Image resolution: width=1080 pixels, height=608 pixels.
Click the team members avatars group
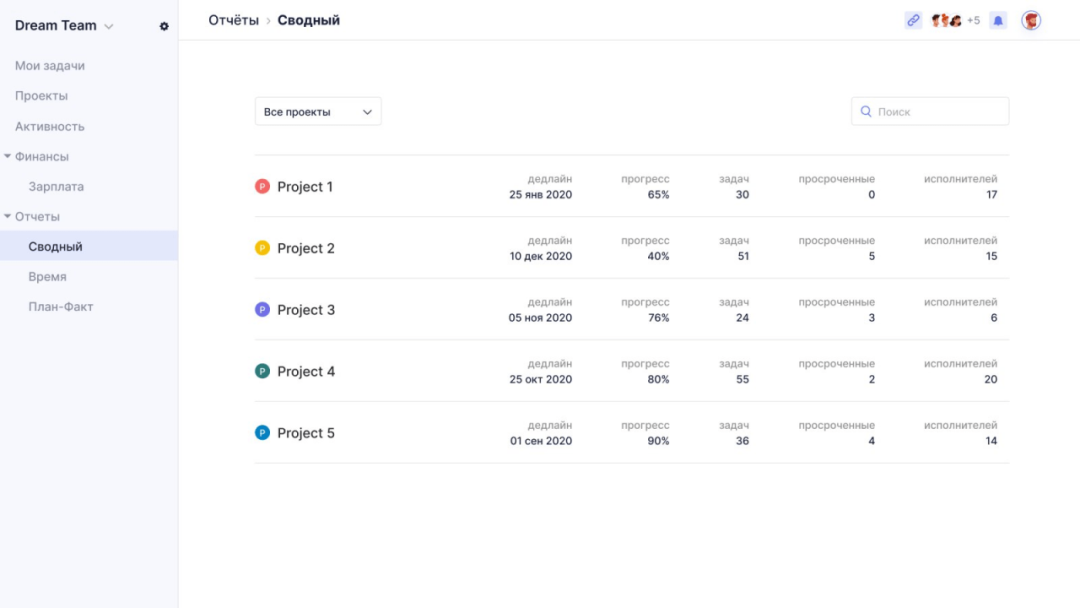(x=947, y=20)
